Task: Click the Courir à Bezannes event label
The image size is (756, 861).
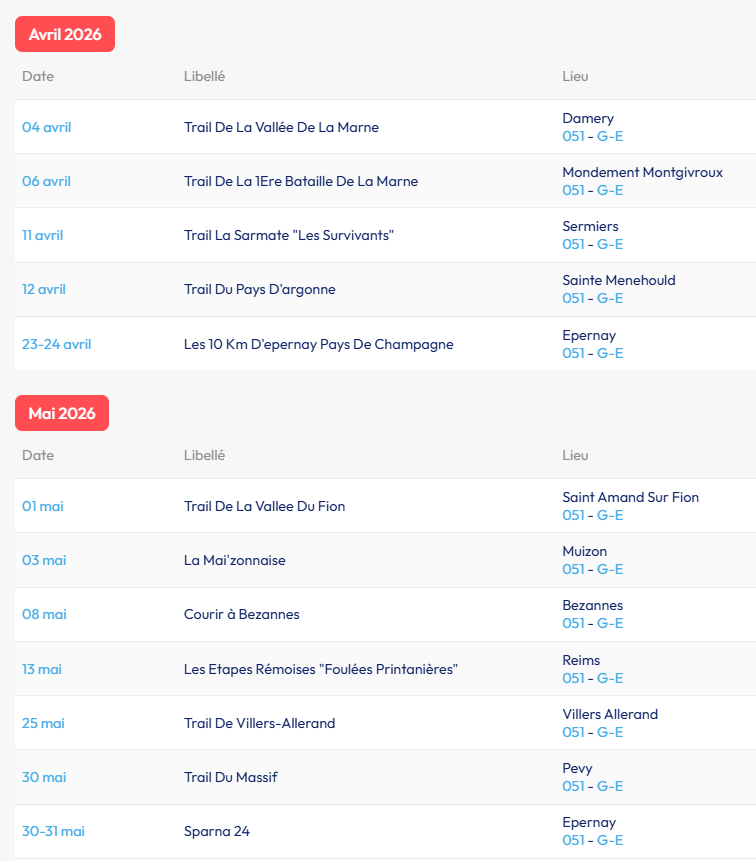Action: tap(242, 614)
